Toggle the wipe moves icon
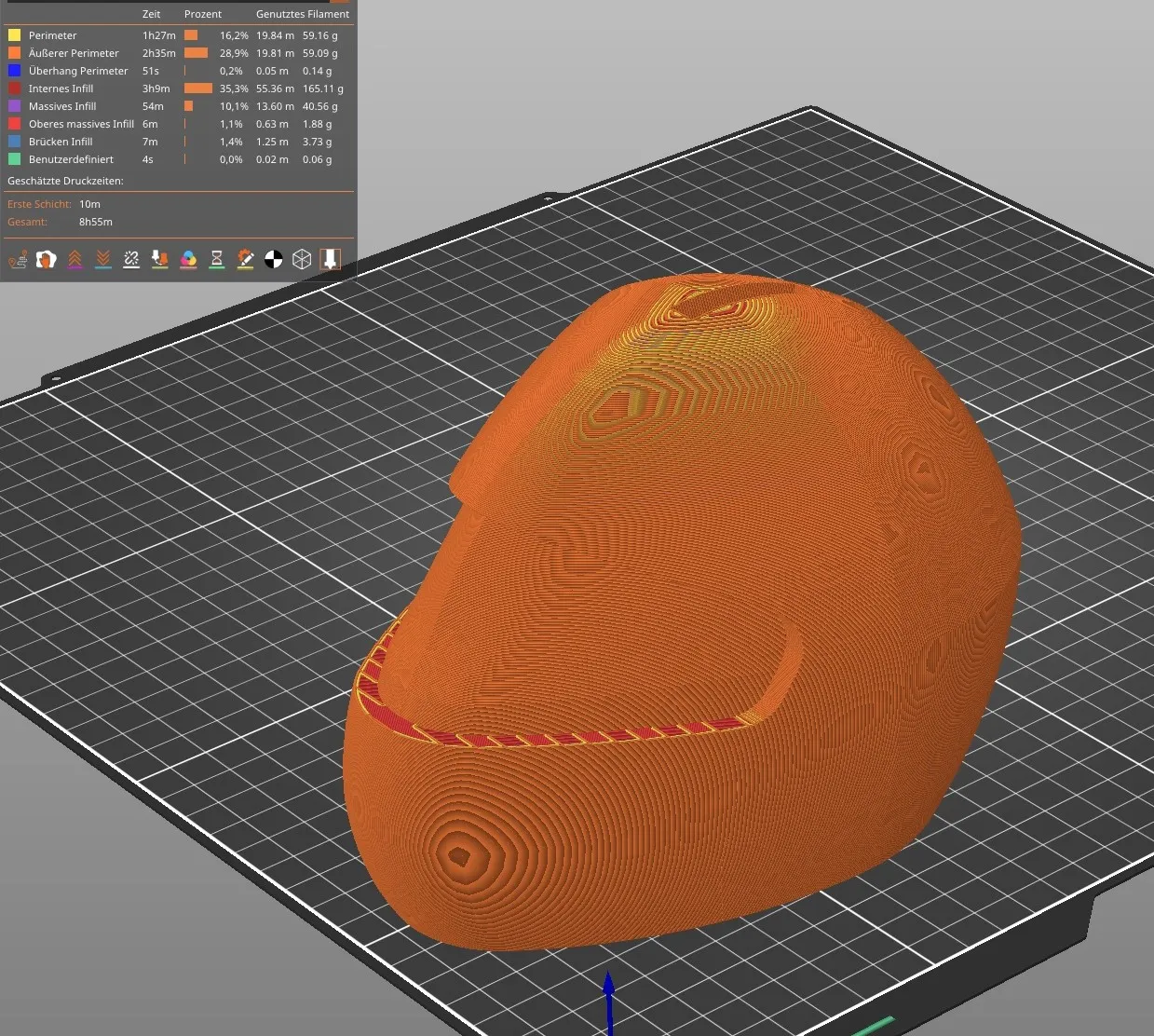1154x1036 pixels. [x=46, y=259]
